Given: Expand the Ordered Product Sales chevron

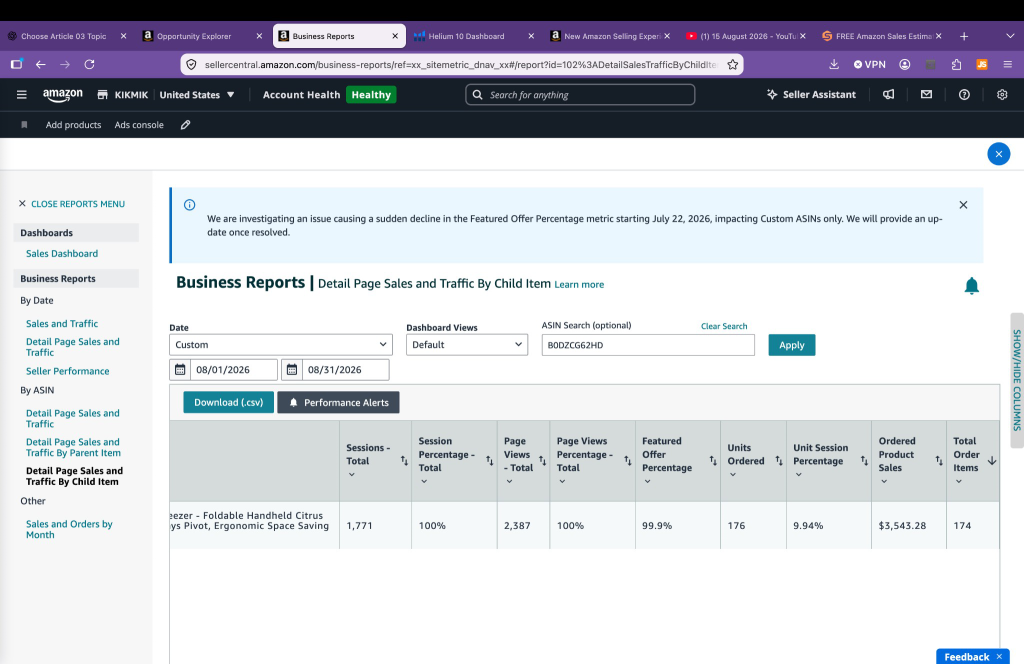Looking at the screenshot, I should click(x=884, y=481).
